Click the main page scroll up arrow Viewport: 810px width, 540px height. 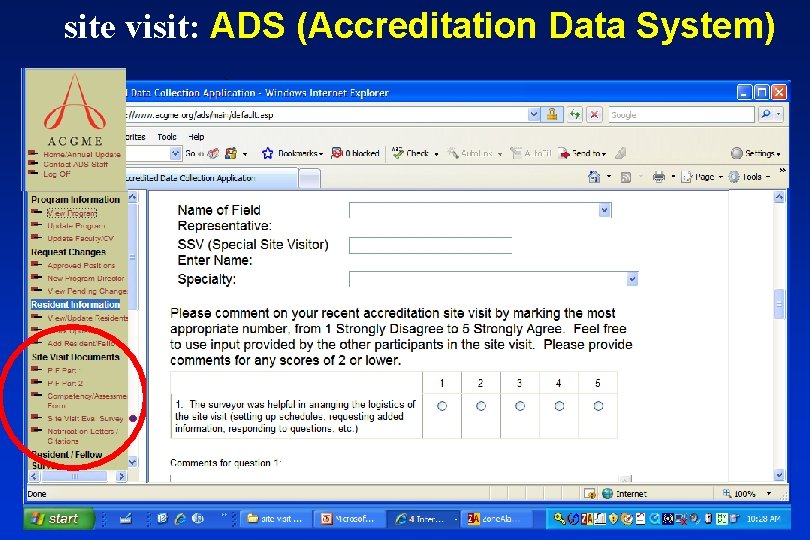[x=779, y=197]
